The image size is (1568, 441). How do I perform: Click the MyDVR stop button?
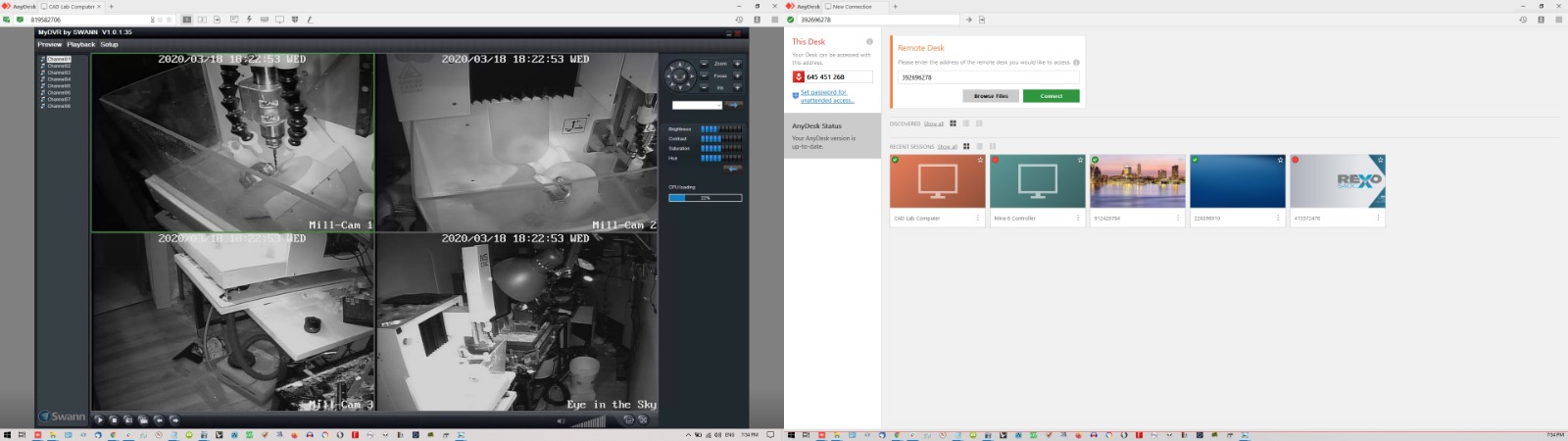[114, 419]
